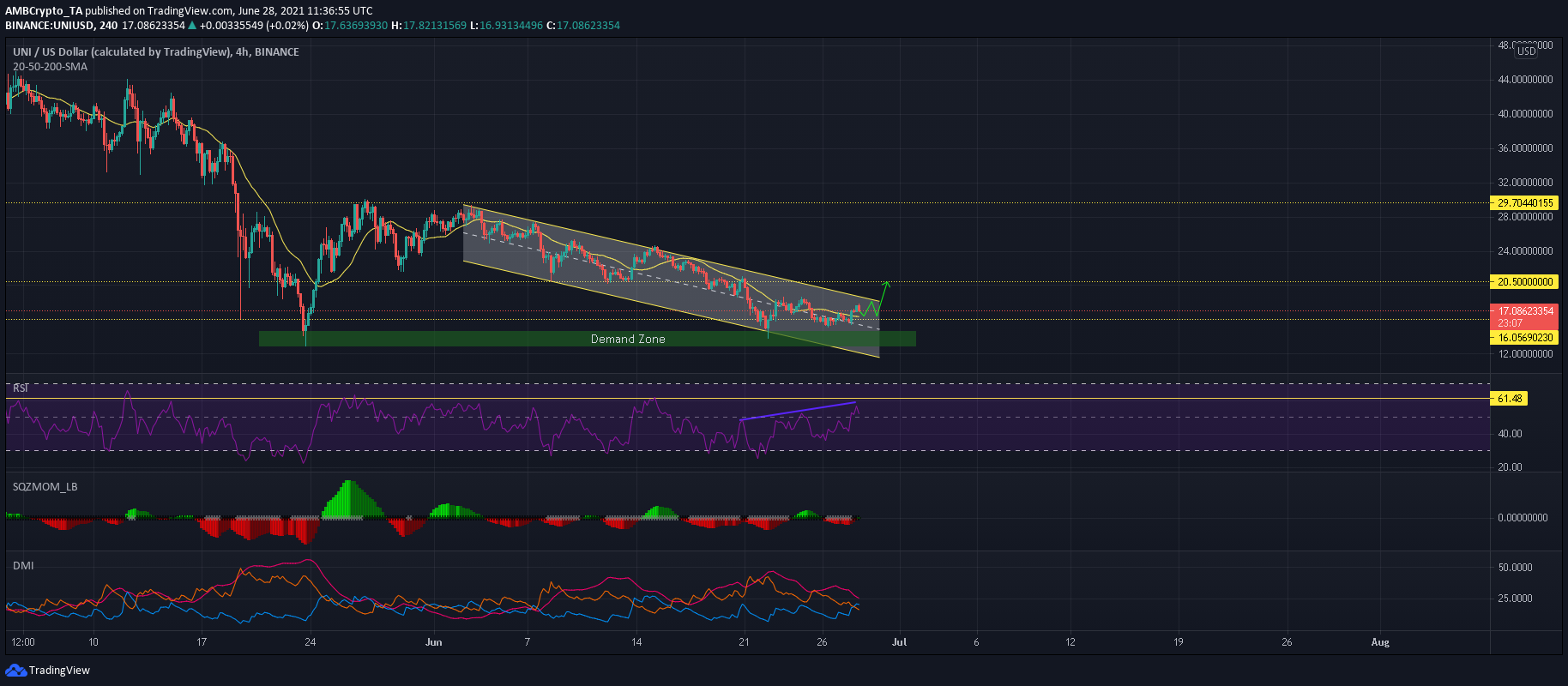The height and width of the screenshot is (686, 1568).
Task: Click the AMBCrypto_TA publisher name
Action: click(x=44, y=10)
